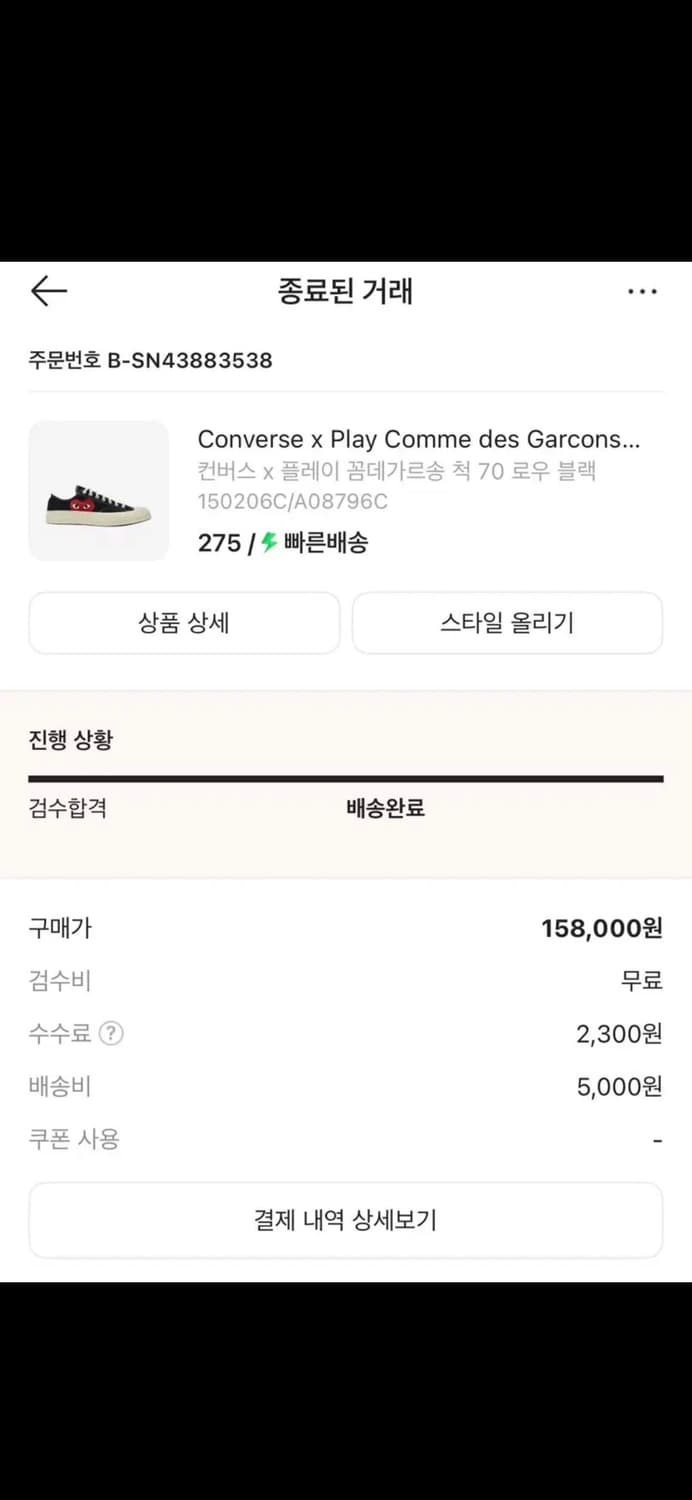Click the Converse sneaker product image
Image resolution: width=692 pixels, height=1500 pixels.
click(99, 490)
